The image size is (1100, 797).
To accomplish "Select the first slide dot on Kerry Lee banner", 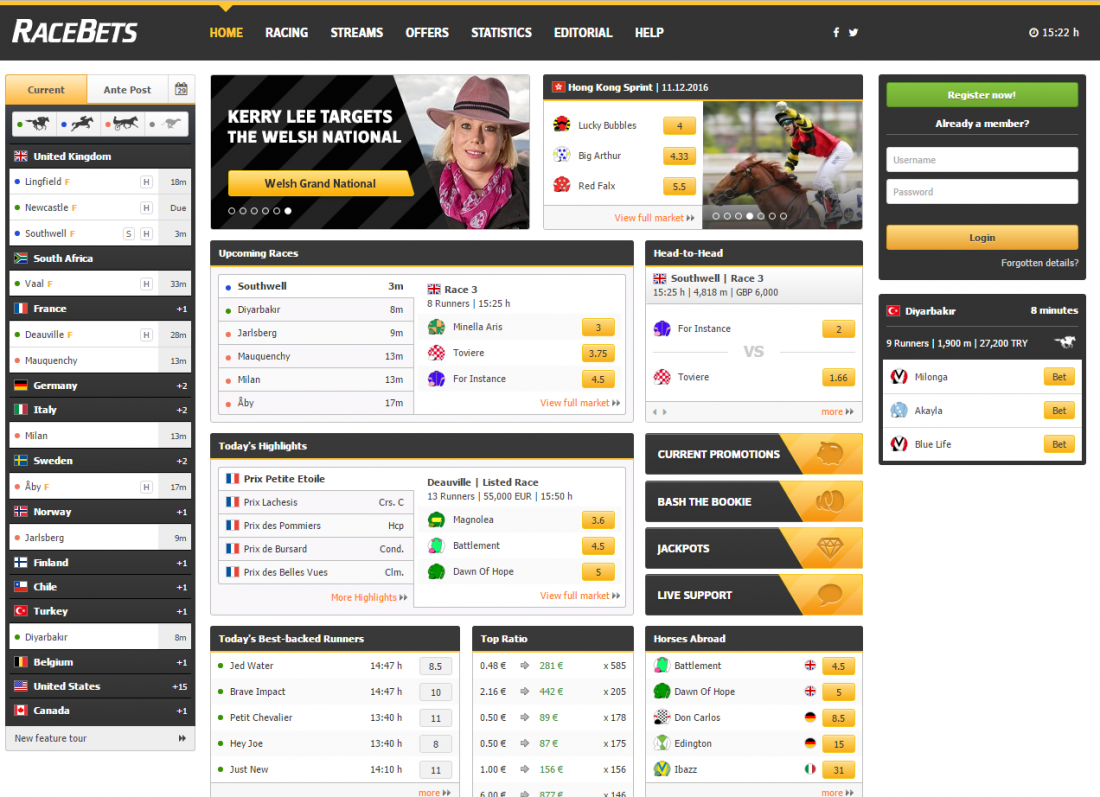I will [x=232, y=210].
